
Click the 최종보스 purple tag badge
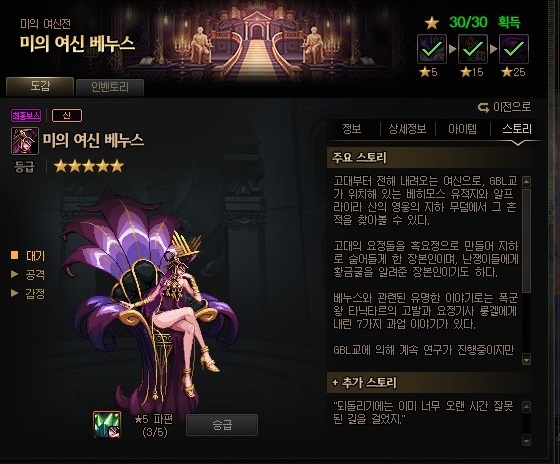[26, 115]
